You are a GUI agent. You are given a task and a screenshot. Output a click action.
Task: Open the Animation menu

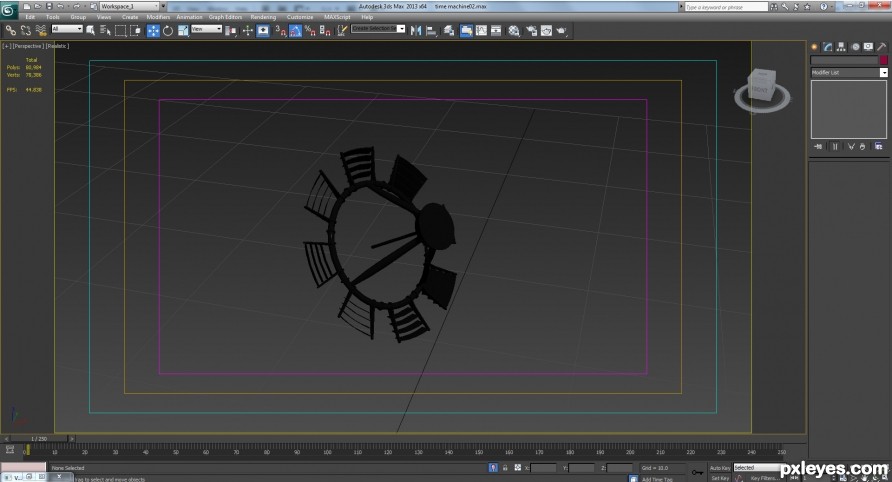click(x=189, y=17)
